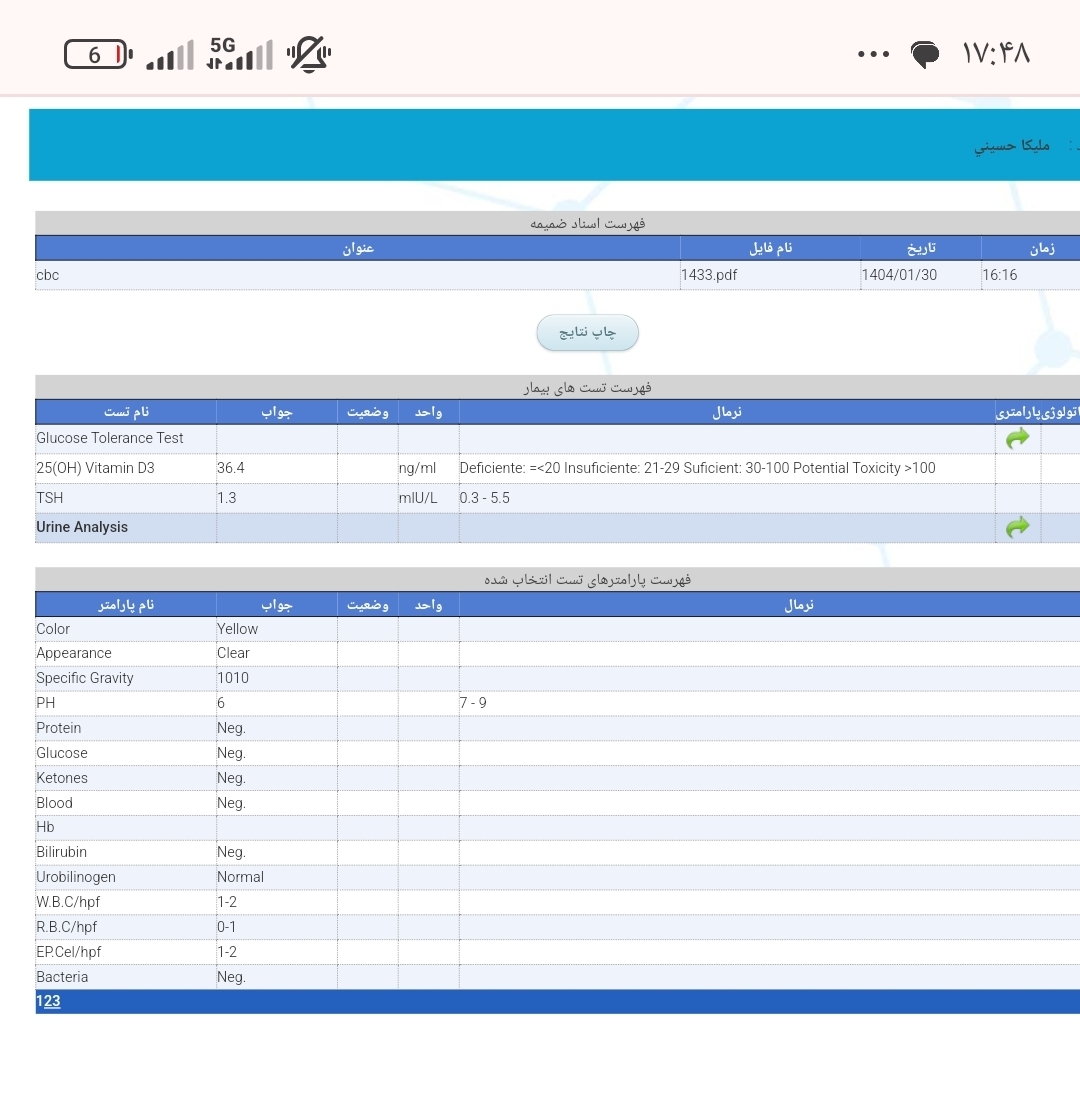Open Urine Analysis parameters green arrow
The width and height of the screenshot is (1080, 1104).
point(1017,527)
